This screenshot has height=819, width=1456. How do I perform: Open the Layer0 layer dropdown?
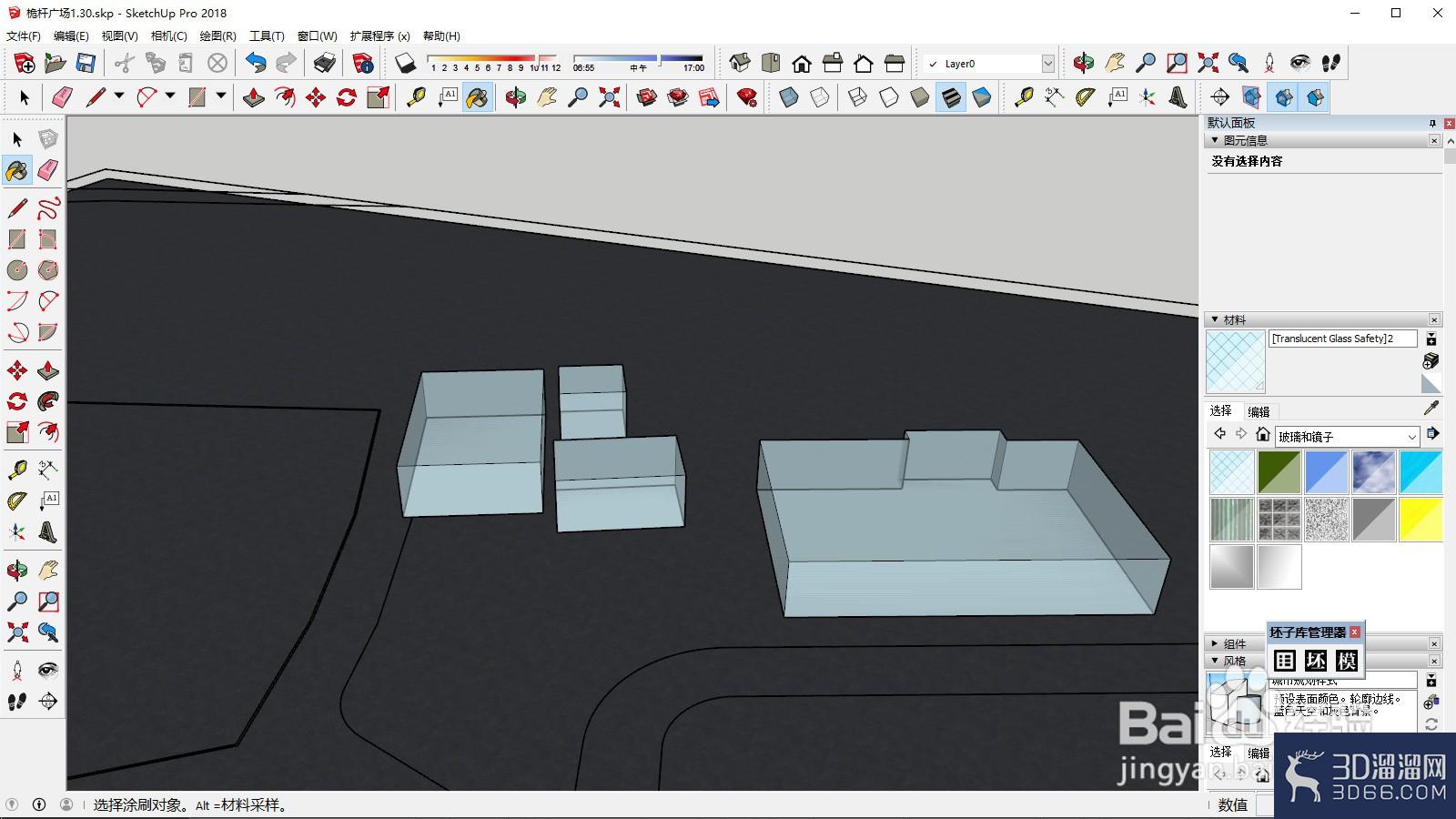tap(1047, 64)
